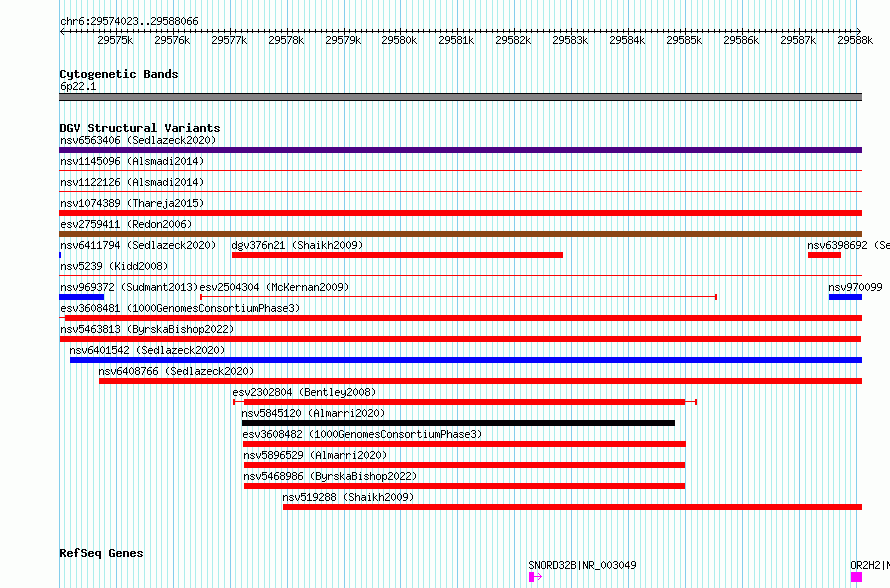This screenshot has width=890, height=588.
Task: Select the black nsv5845120 variant bar
Action: coord(458,423)
